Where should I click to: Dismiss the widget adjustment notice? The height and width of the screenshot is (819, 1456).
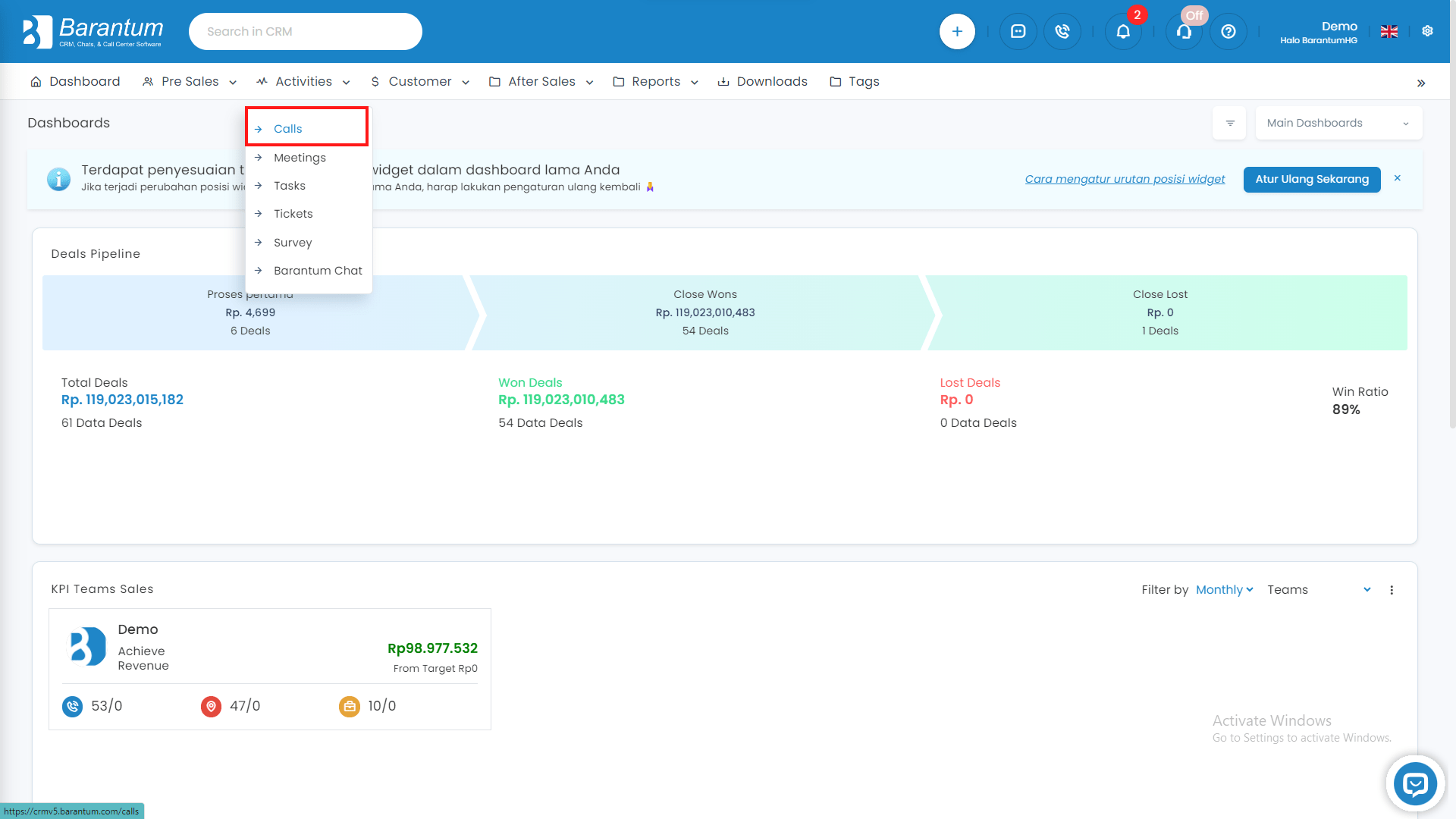click(x=1398, y=178)
